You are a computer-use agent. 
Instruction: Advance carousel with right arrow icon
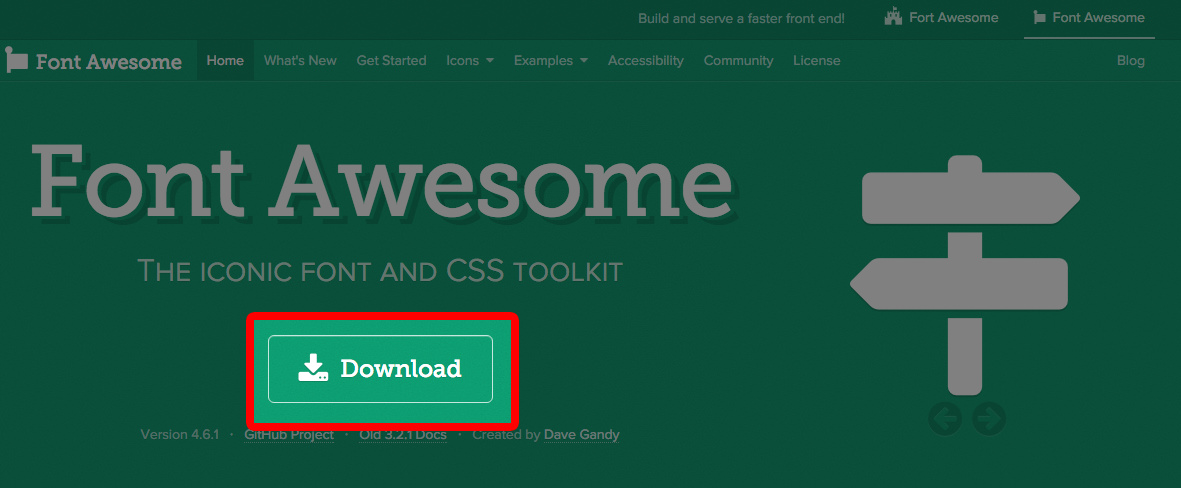[989, 418]
